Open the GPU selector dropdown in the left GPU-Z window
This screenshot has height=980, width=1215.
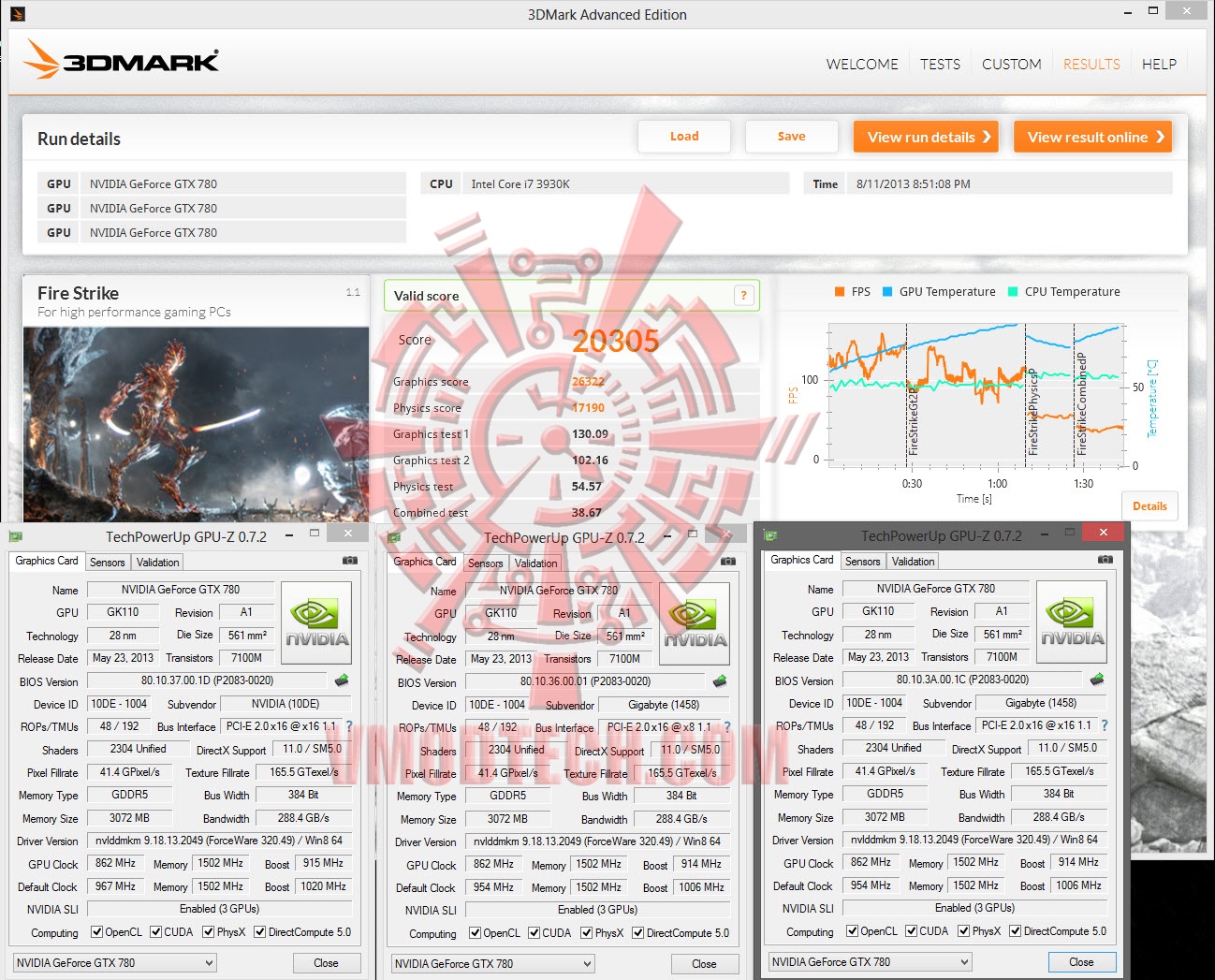pos(115,962)
